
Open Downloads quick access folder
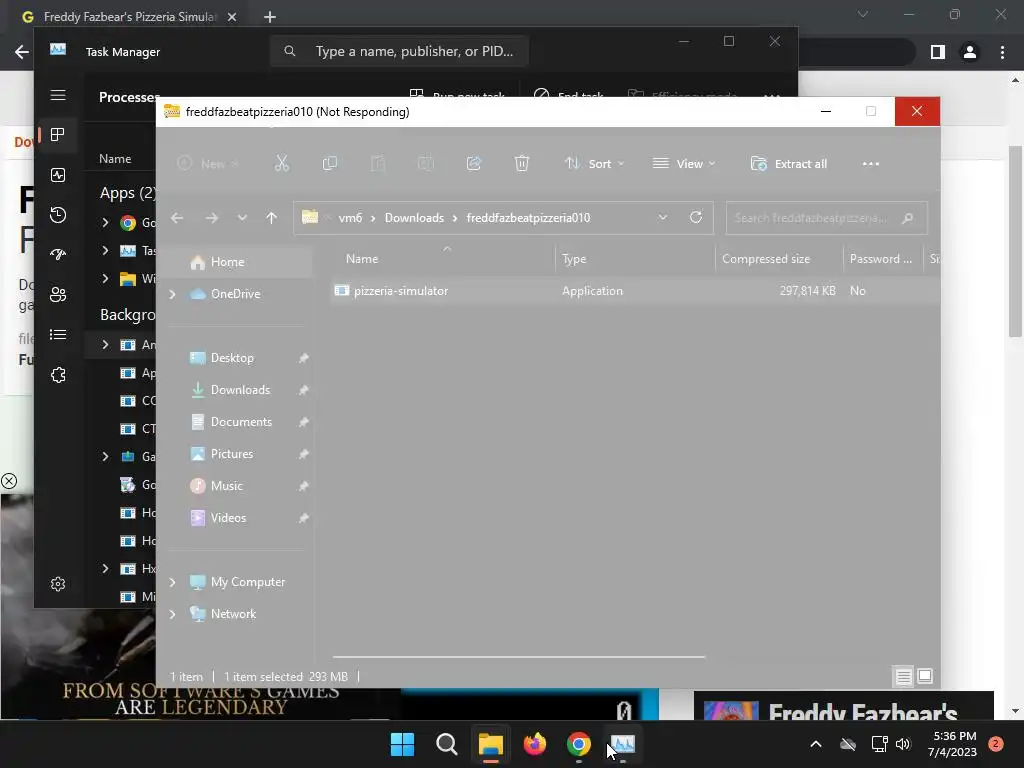point(238,390)
